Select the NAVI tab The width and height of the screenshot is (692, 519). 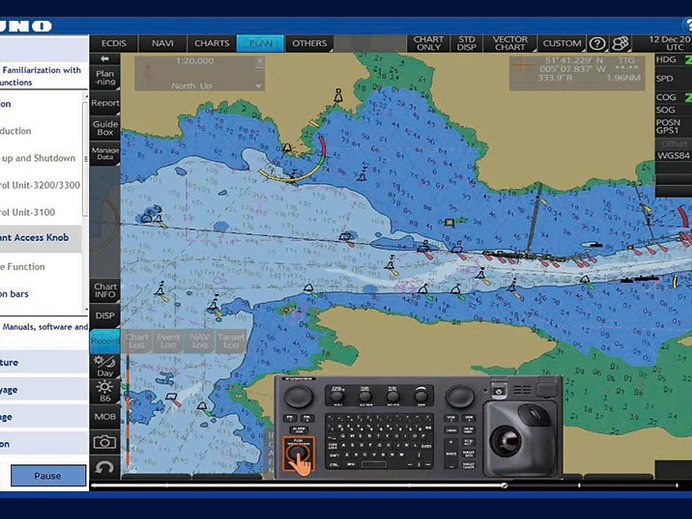(x=162, y=43)
